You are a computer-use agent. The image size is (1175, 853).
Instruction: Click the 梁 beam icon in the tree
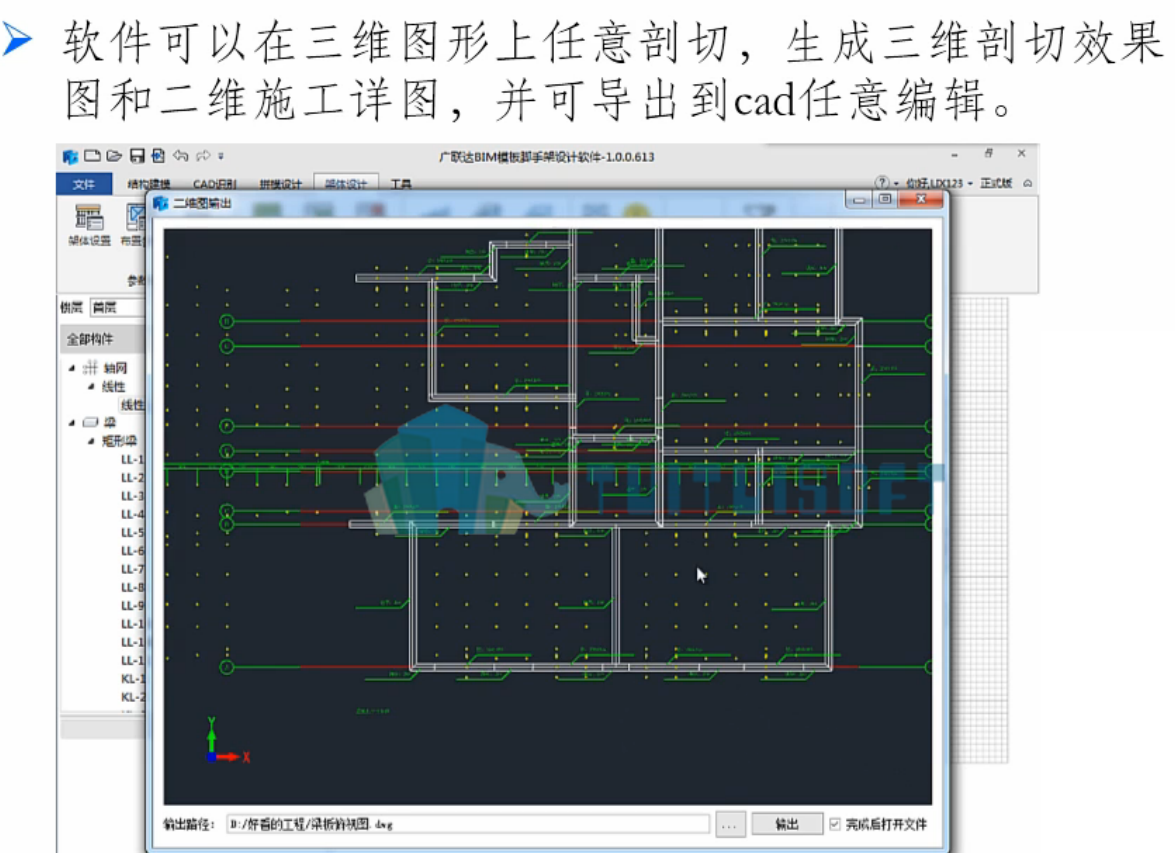pyautogui.click(x=90, y=422)
